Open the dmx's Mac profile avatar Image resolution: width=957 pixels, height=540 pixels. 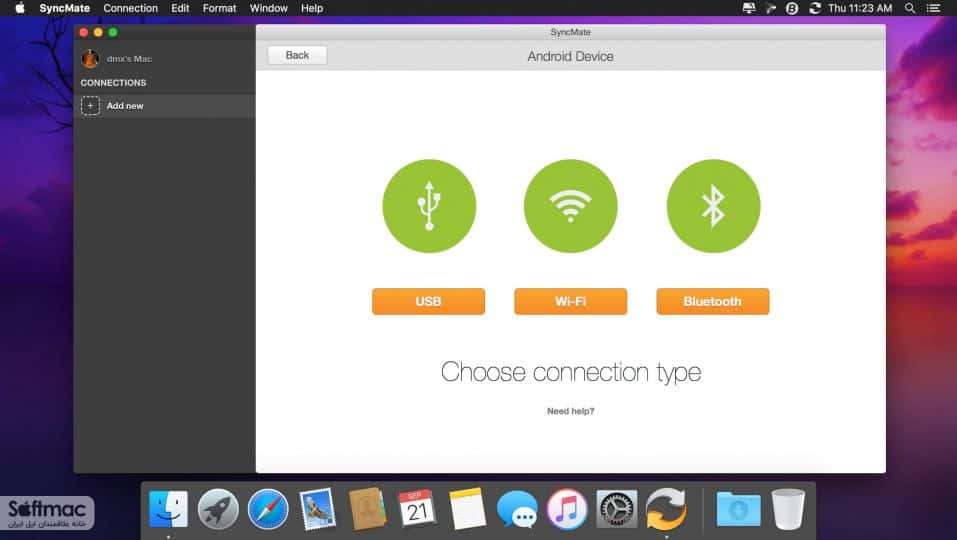click(x=90, y=59)
